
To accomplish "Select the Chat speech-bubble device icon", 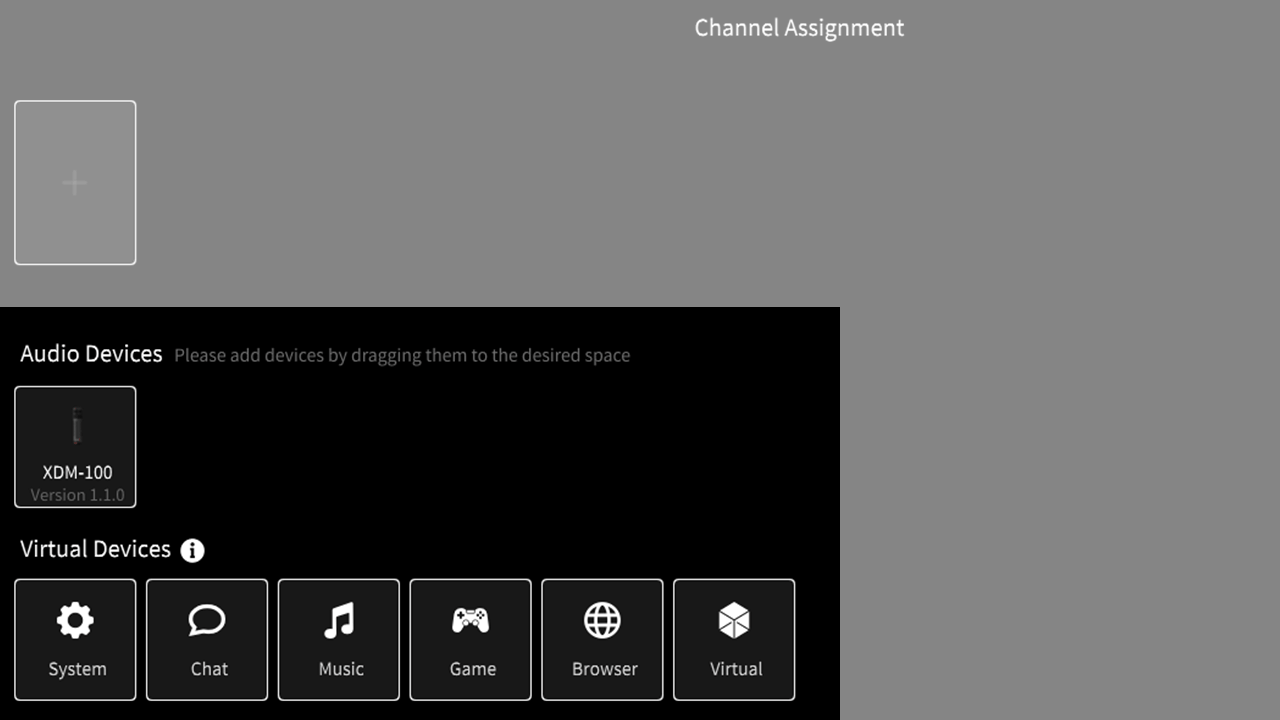I will tap(207, 619).
